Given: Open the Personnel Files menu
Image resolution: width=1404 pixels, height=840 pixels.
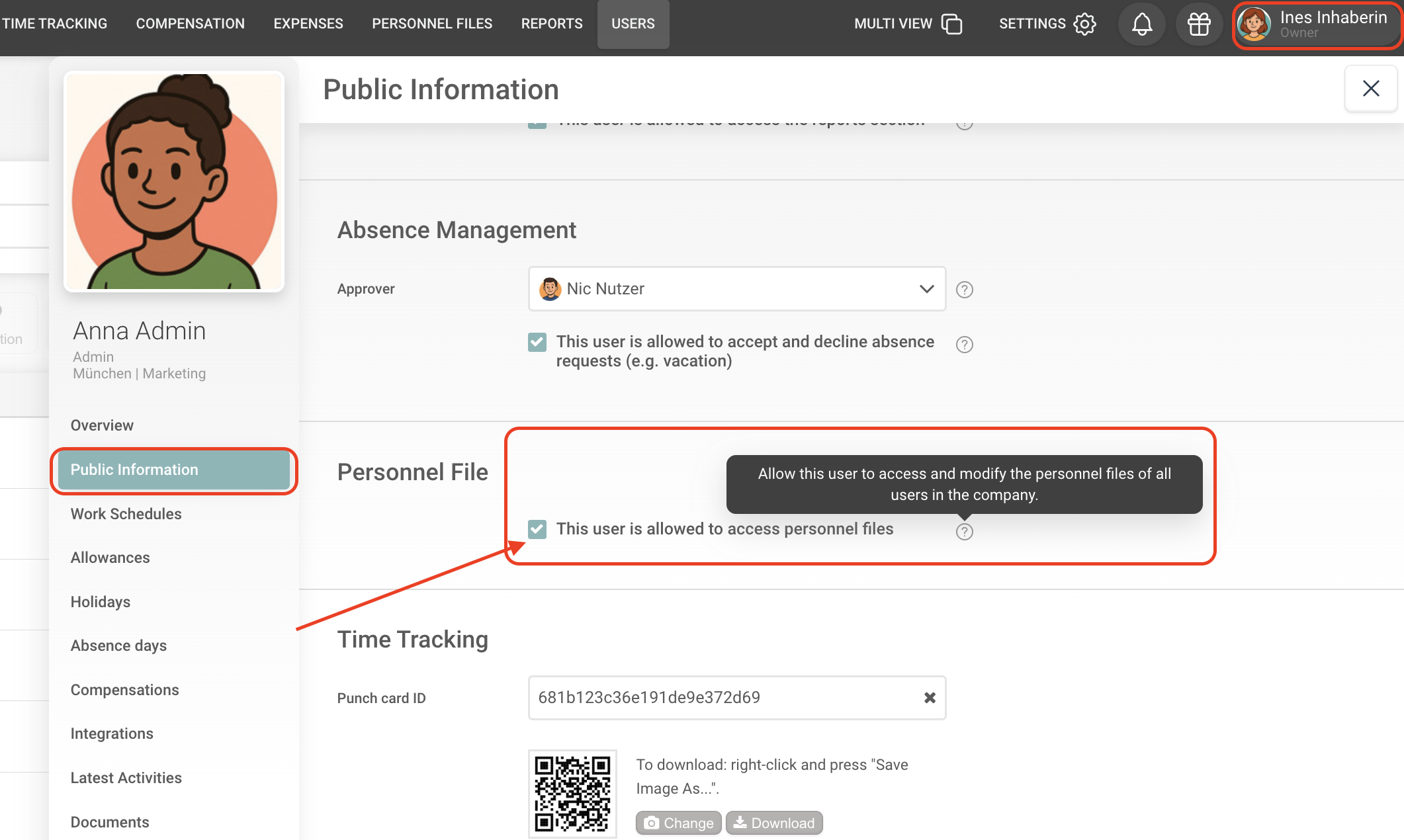Looking at the screenshot, I should pos(432,24).
